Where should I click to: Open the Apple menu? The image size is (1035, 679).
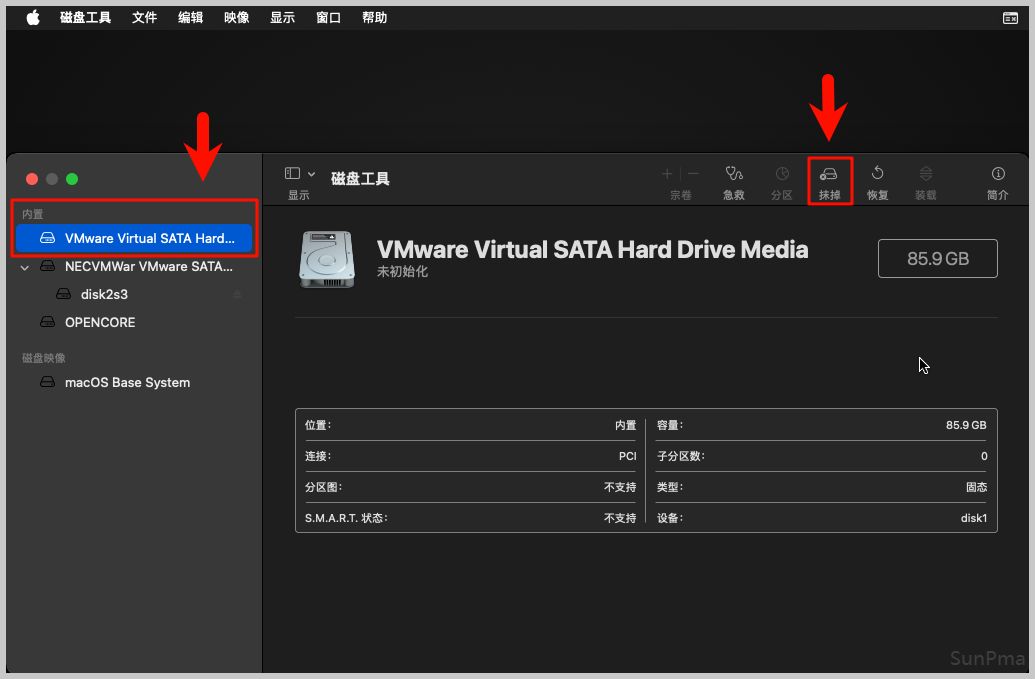point(33,18)
